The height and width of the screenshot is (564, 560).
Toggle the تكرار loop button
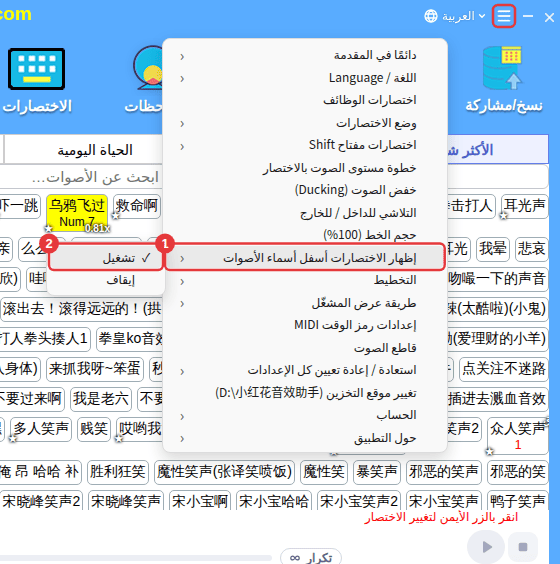point(311,557)
